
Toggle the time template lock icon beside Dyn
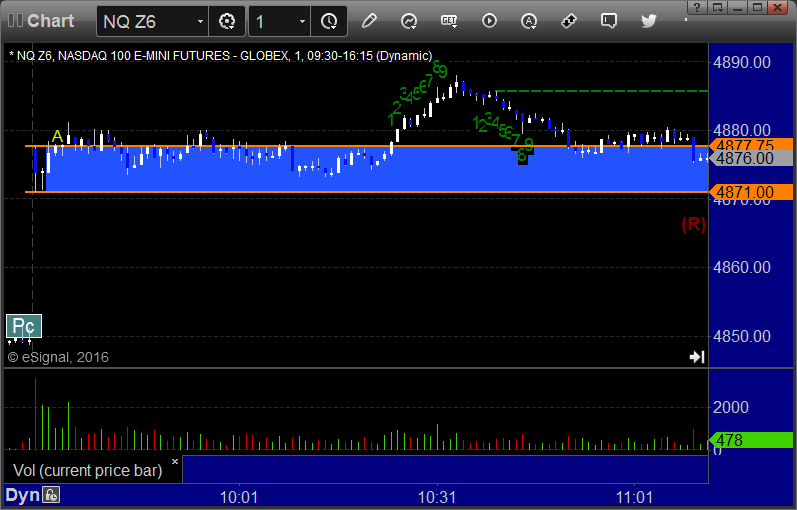[x=51, y=494]
